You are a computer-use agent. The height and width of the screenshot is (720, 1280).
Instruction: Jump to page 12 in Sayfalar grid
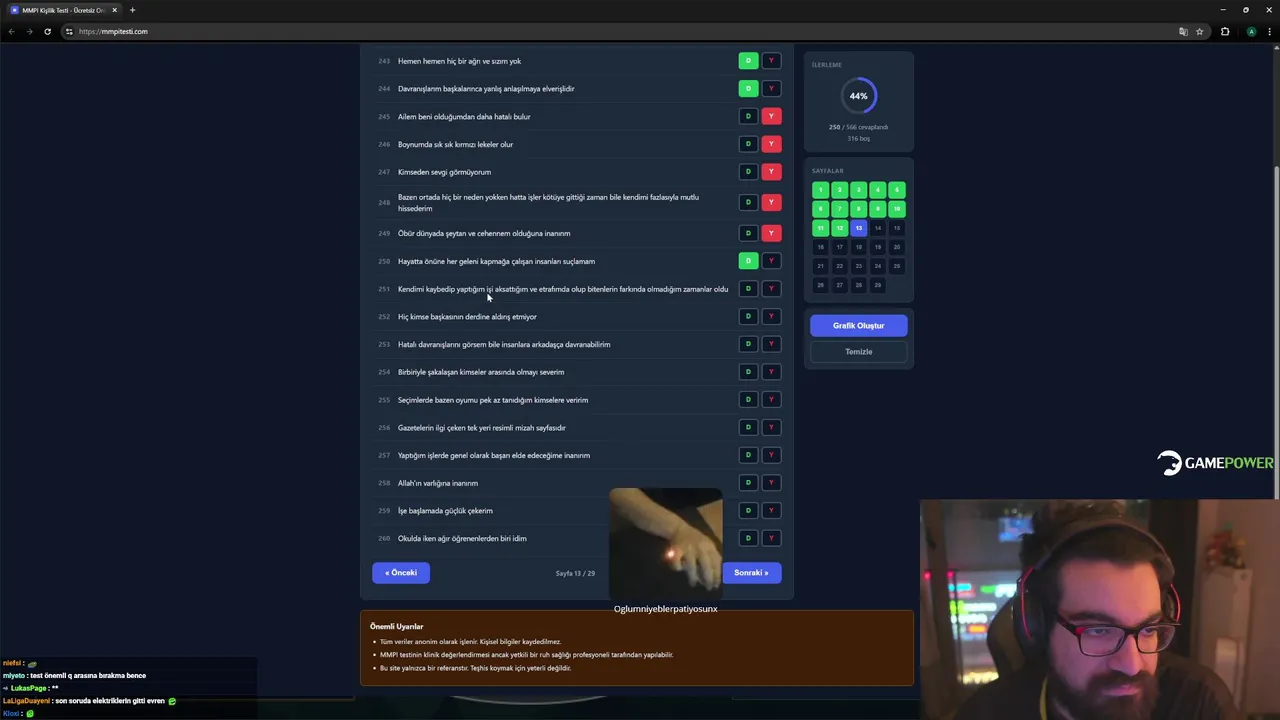839,228
